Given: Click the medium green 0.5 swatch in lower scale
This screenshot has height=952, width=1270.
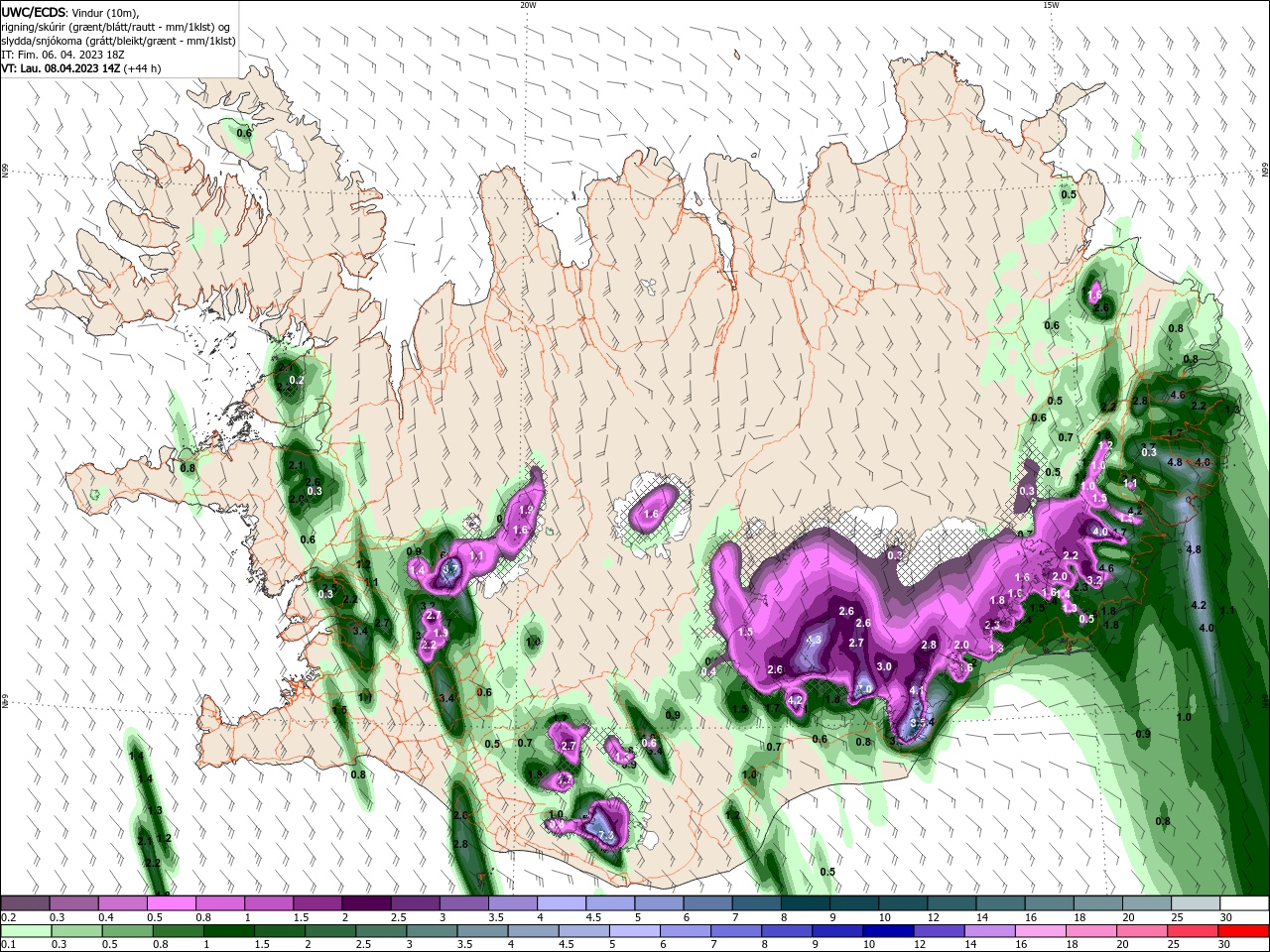Looking at the screenshot, I should (126, 931).
